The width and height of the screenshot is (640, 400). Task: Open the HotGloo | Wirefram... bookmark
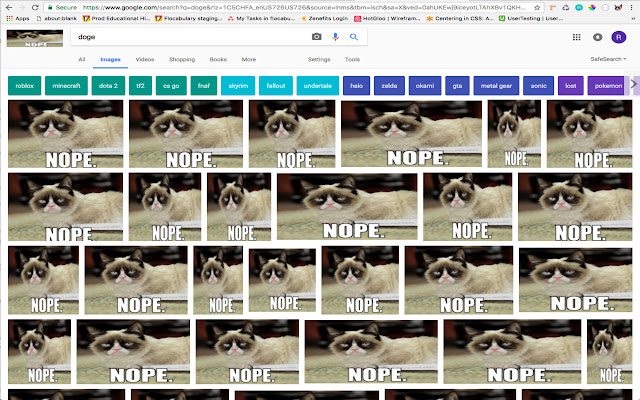tap(387, 18)
